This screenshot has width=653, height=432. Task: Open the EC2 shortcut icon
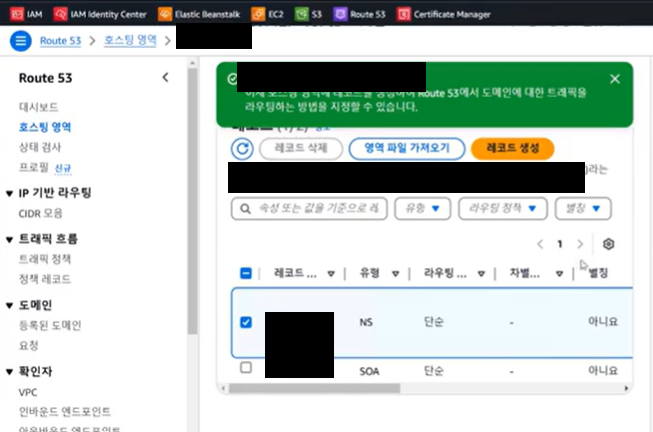pyautogui.click(x=258, y=14)
